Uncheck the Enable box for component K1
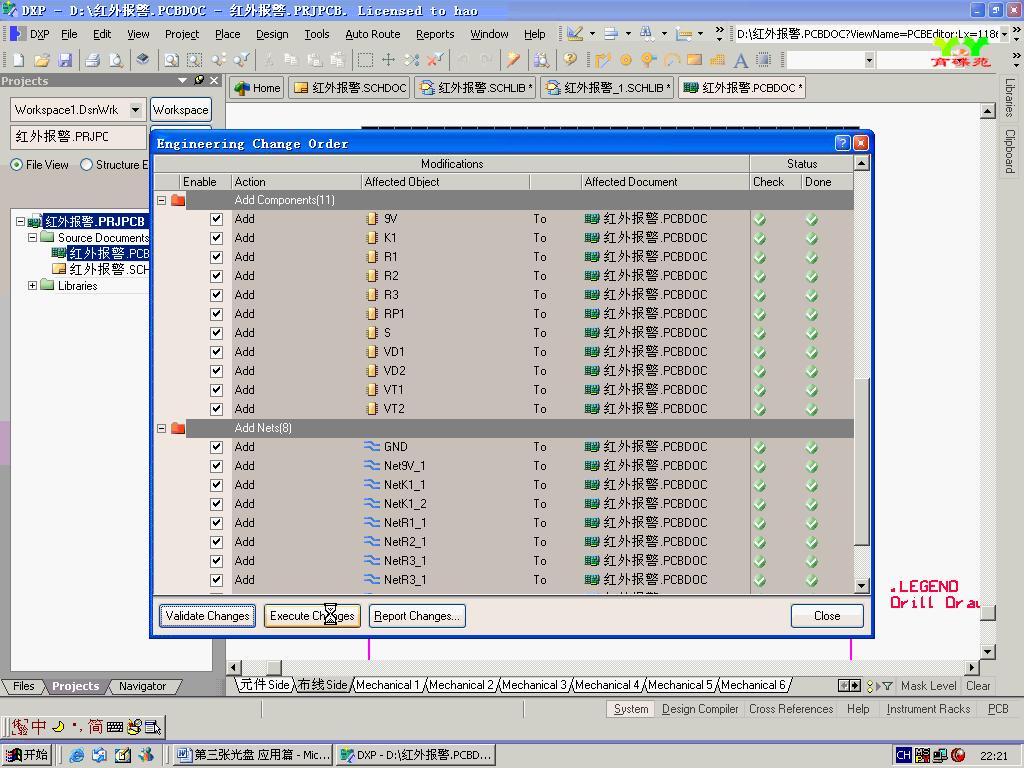 click(216, 238)
